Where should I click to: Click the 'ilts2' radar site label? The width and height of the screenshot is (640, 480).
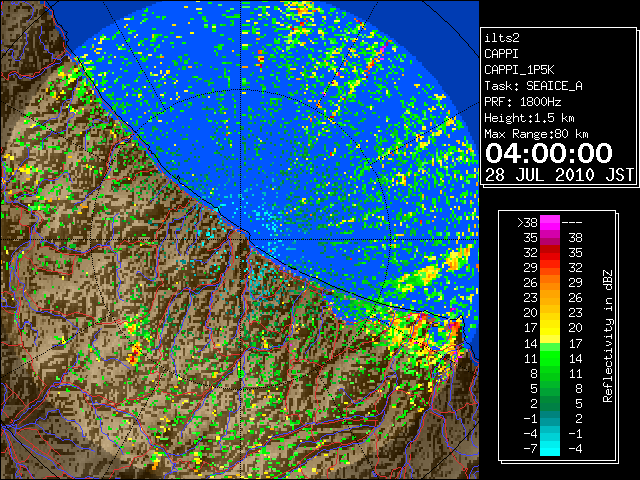pos(502,38)
